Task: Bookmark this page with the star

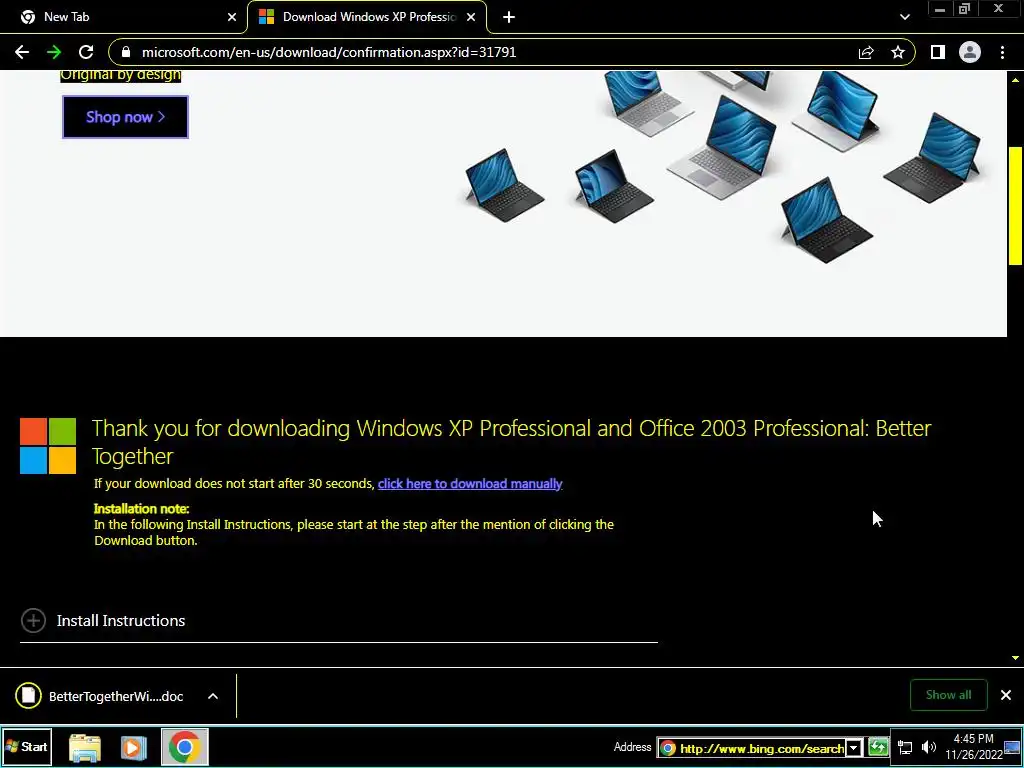Action: [x=898, y=52]
